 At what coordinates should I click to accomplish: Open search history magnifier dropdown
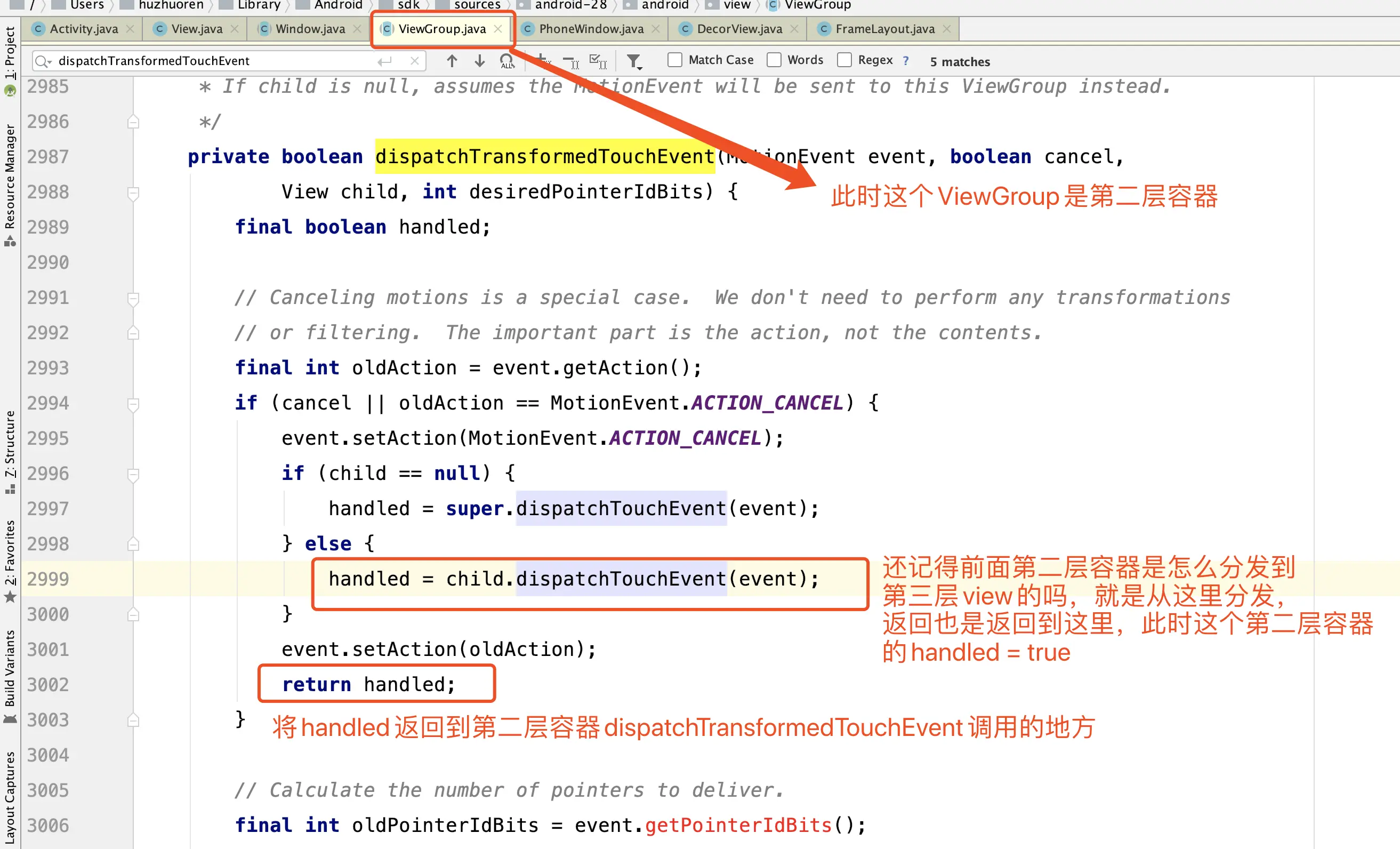coord(43,61)
